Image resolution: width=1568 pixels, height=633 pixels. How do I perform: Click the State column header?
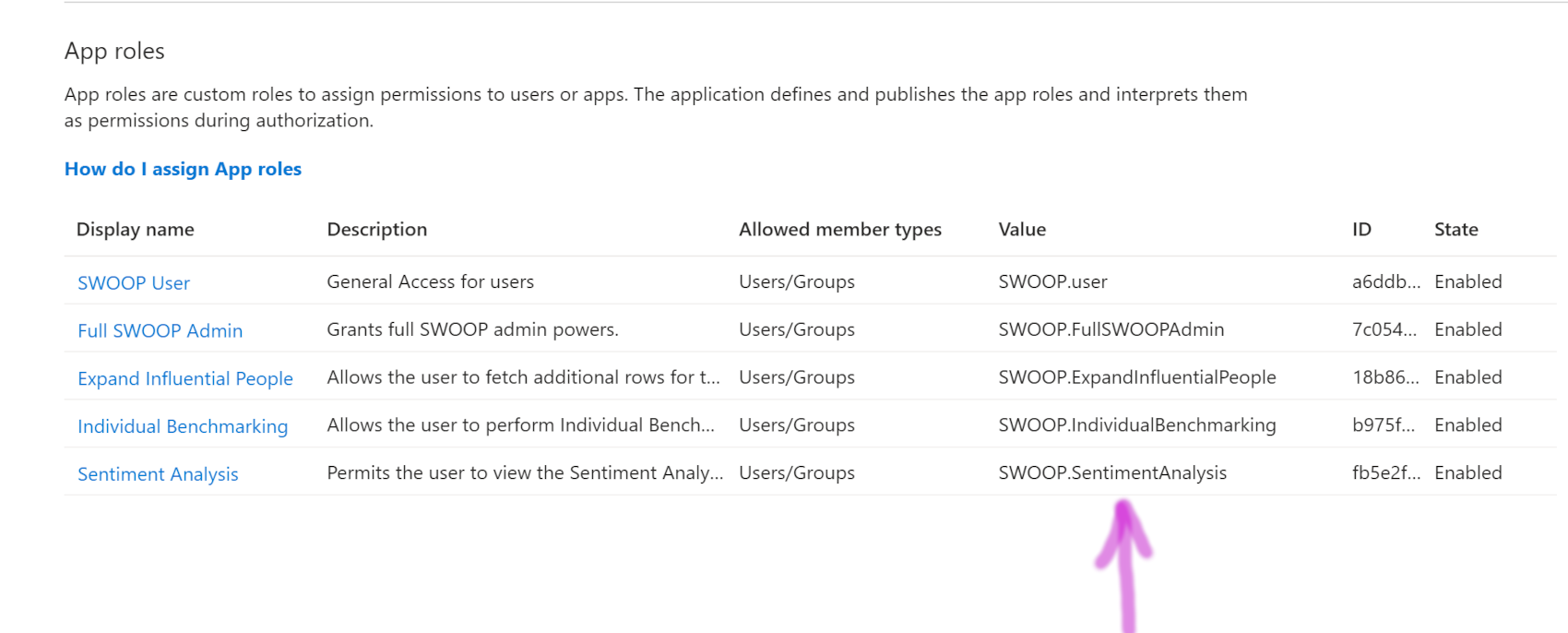point(1456,230)
